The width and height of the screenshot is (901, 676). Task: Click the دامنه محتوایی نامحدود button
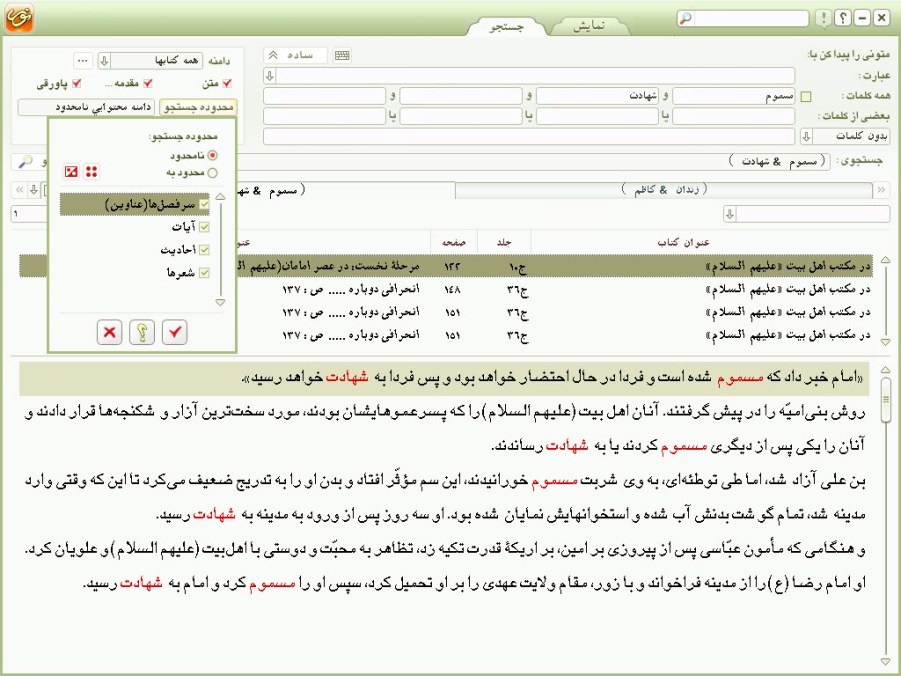click(86, 107)
